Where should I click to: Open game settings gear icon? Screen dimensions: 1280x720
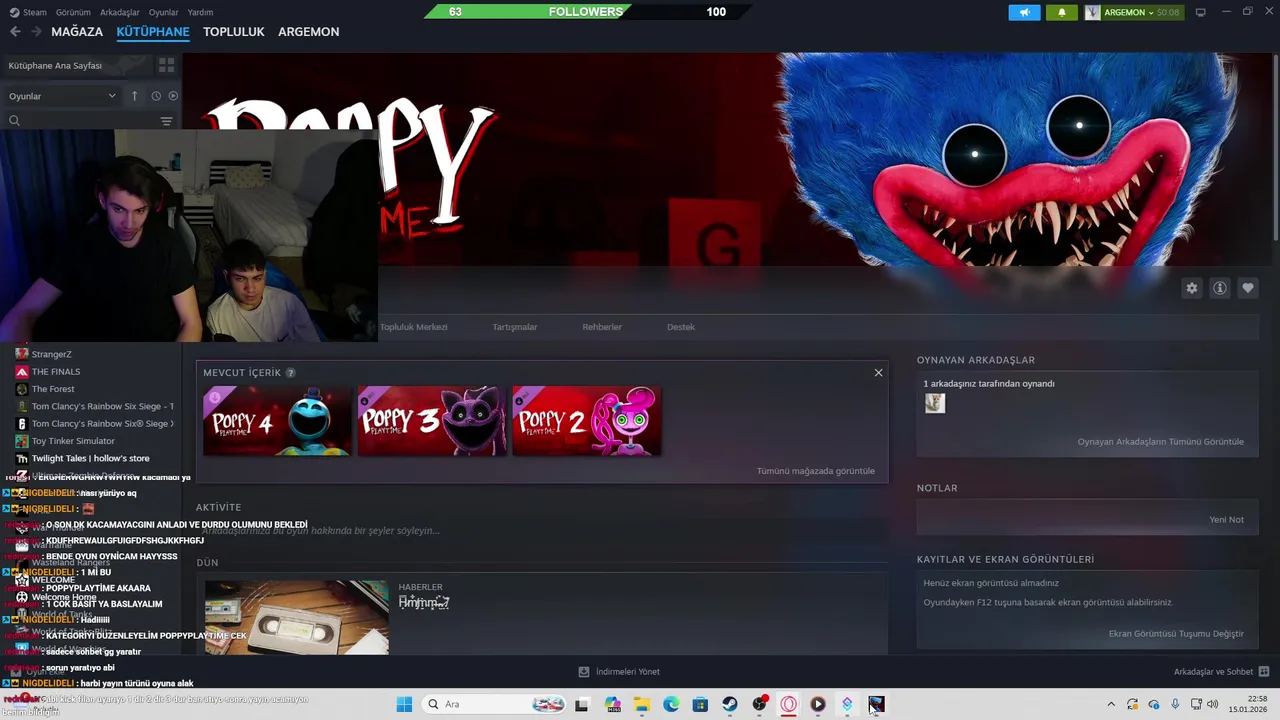1191,288
